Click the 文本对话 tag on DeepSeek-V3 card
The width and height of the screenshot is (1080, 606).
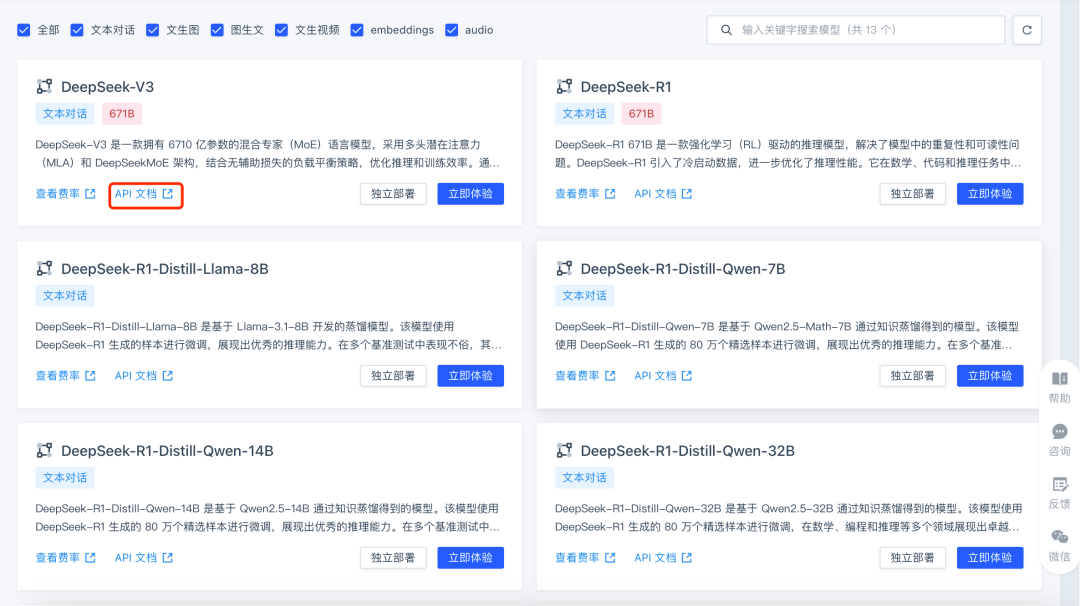click(65, 114)
